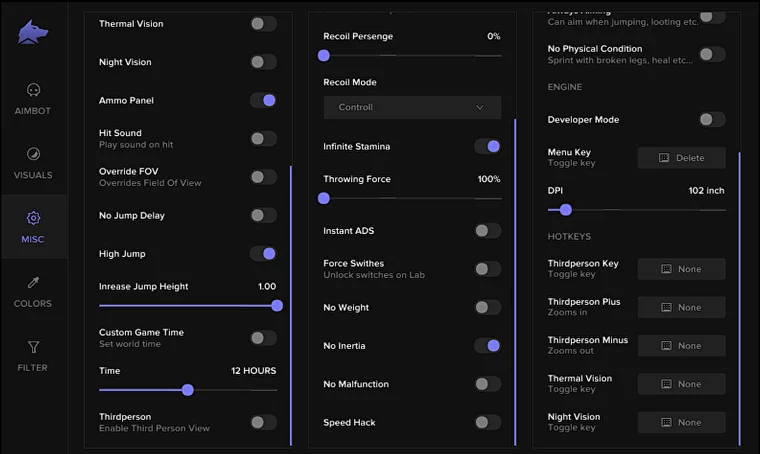Turn on Developer Mode toggle
760x454 pixels.
[x=712, y=120]
